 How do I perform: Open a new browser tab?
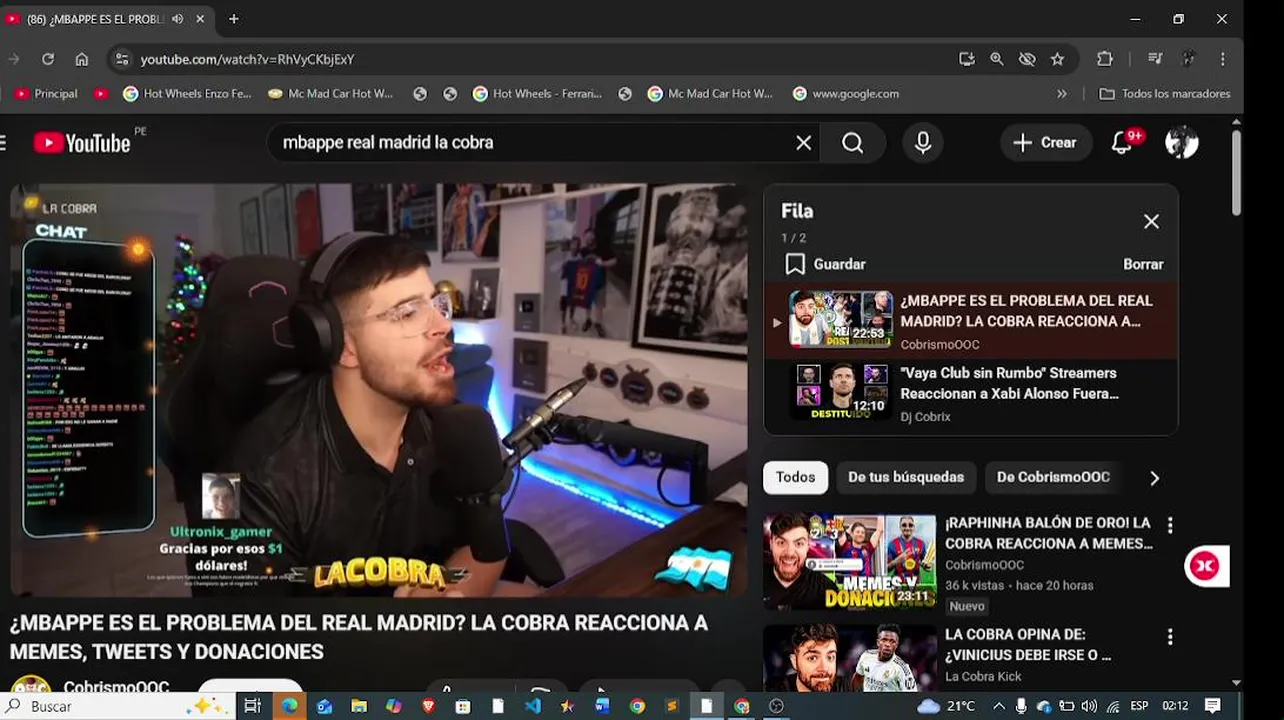click(x=234, y=19)
